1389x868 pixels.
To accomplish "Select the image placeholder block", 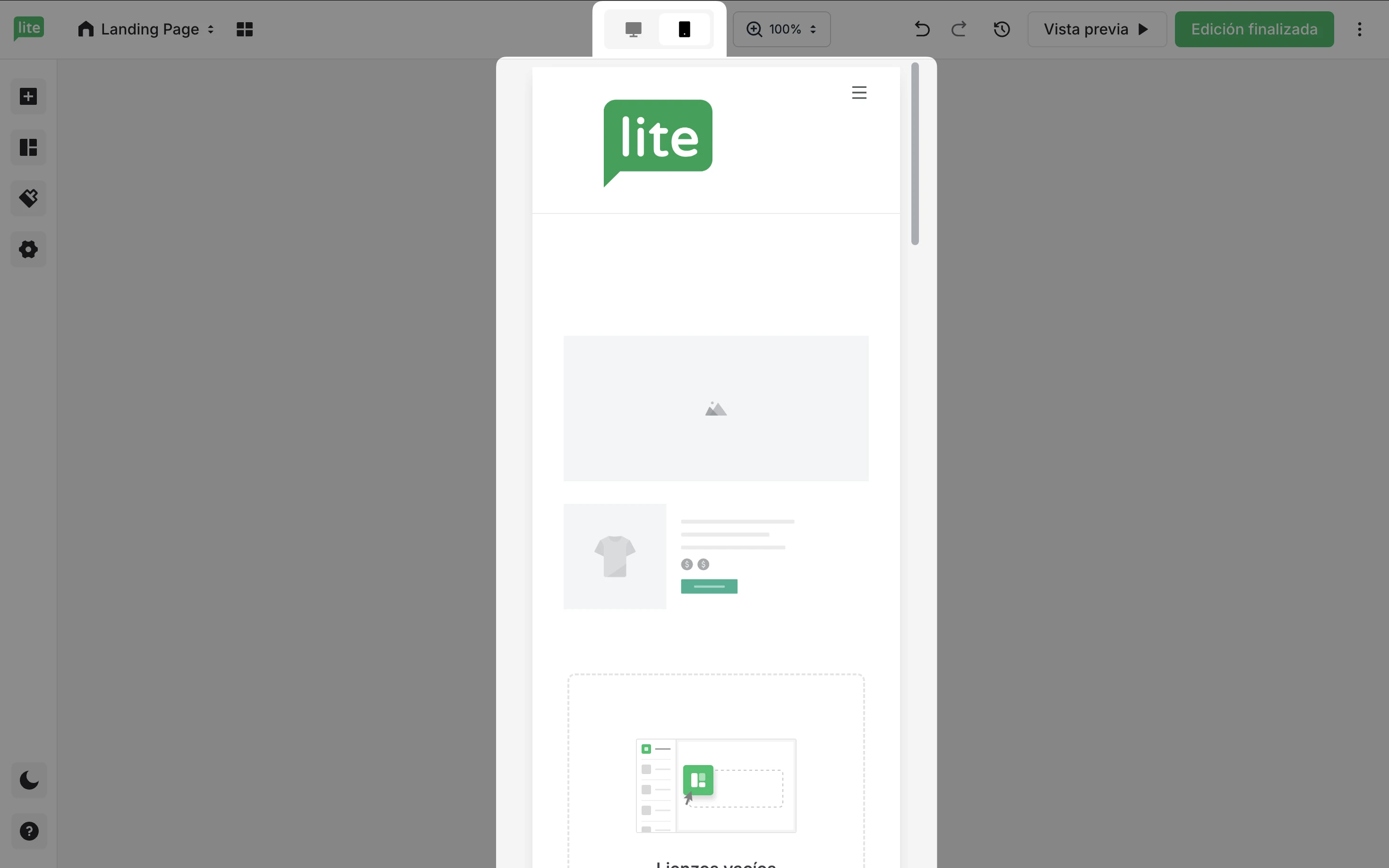I will click(x=715, y=408).
